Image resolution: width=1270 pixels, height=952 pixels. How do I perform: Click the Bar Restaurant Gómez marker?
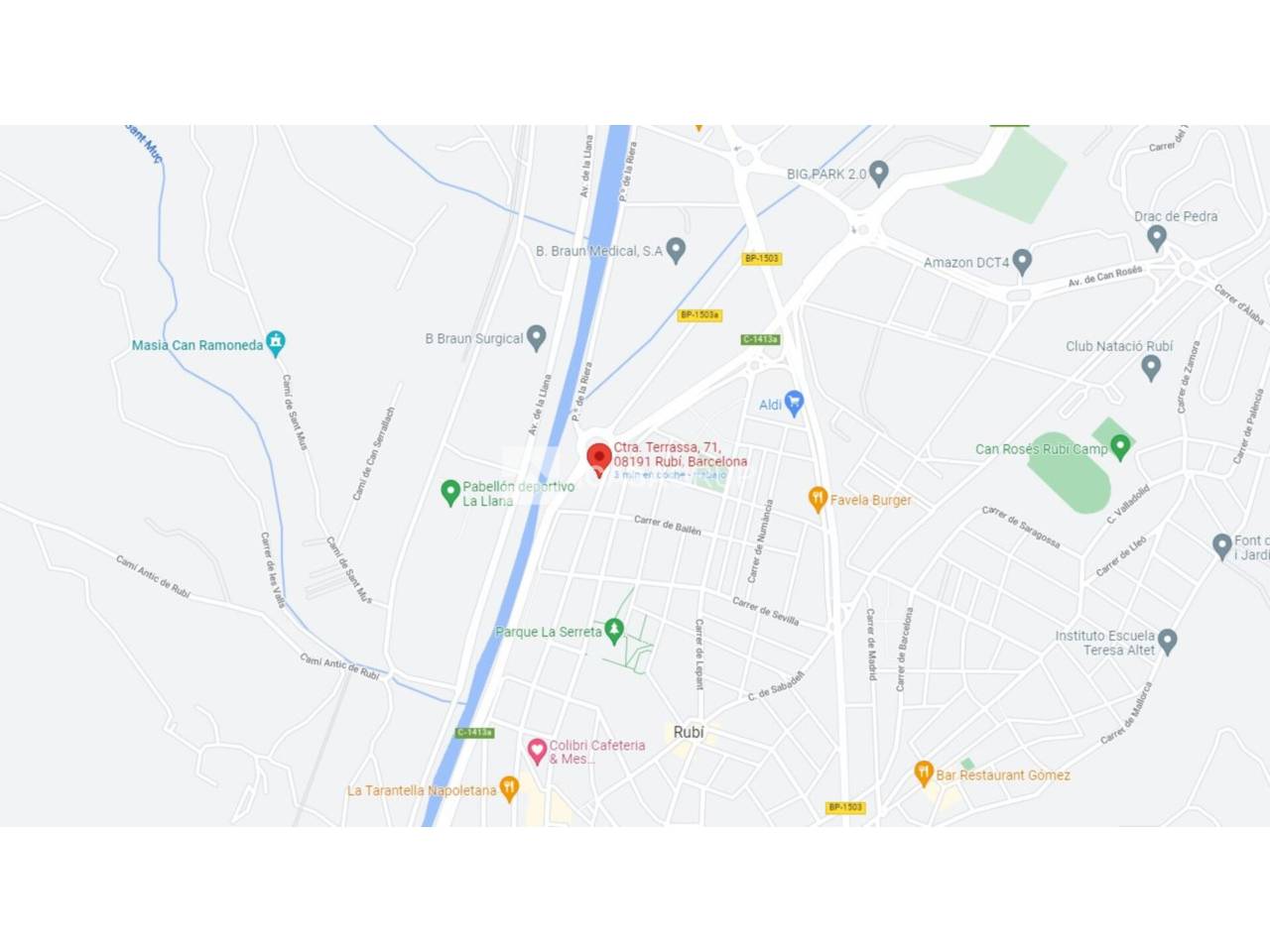tap(924, 773)
